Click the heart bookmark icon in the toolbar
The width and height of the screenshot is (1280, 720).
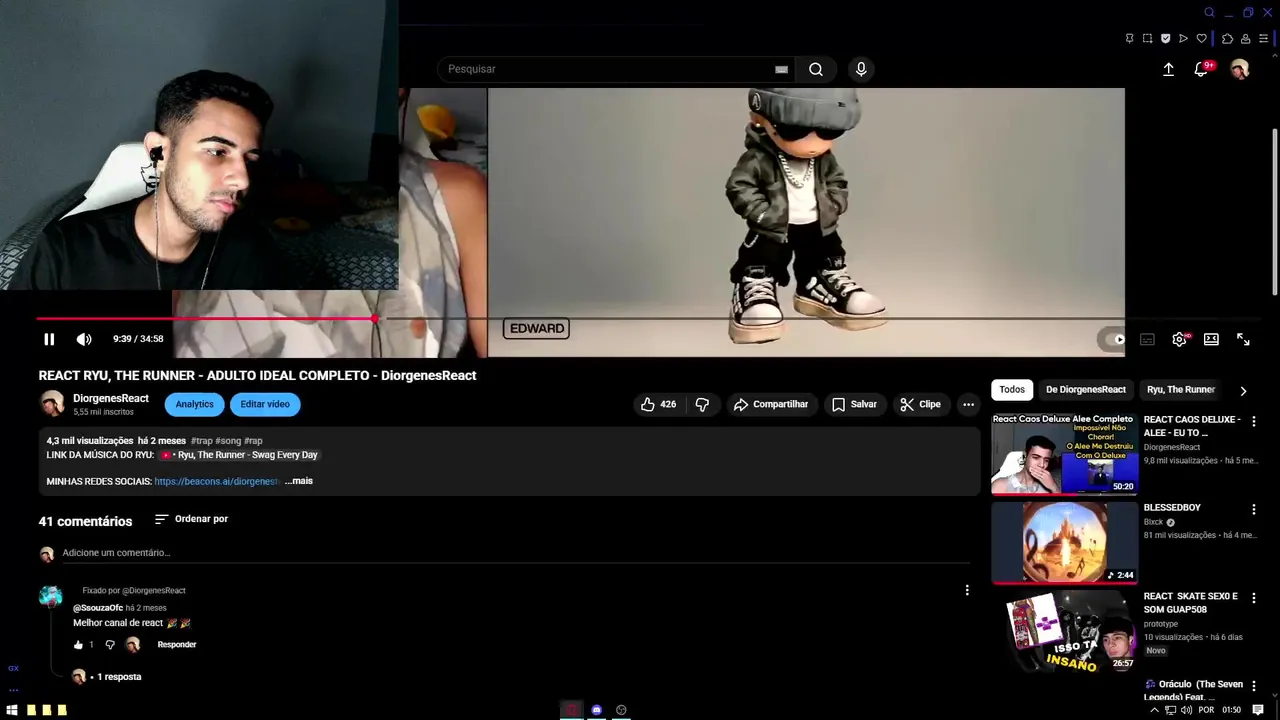(x=1201, y=39)
